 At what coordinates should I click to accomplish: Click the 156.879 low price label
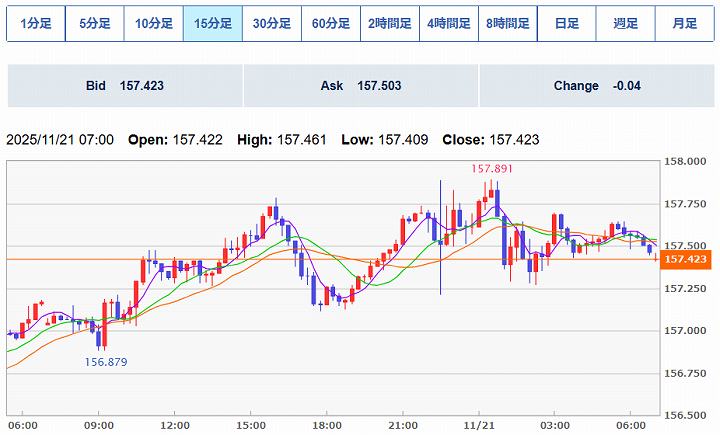(104, 362)
